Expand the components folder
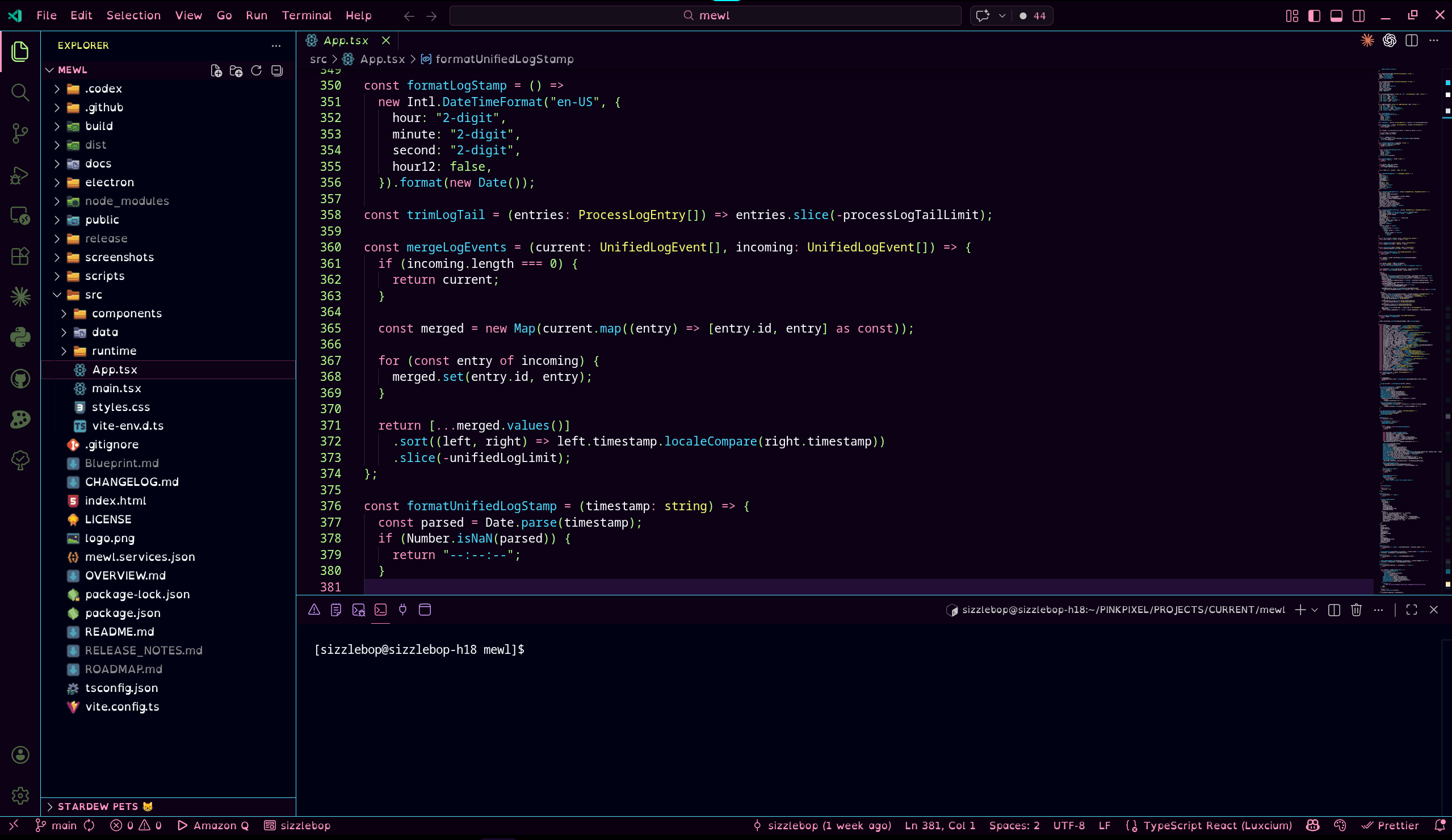Viewport: 1452px width, 840px height. (x=126, y=313)
